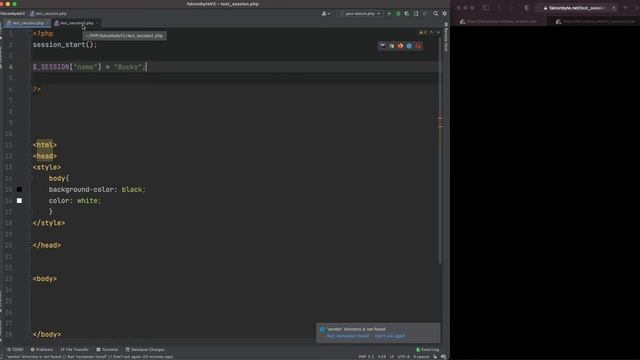Click Don't ask again link in notification
The height and width of the screenshot is (360, 640).
coord(390,336)
